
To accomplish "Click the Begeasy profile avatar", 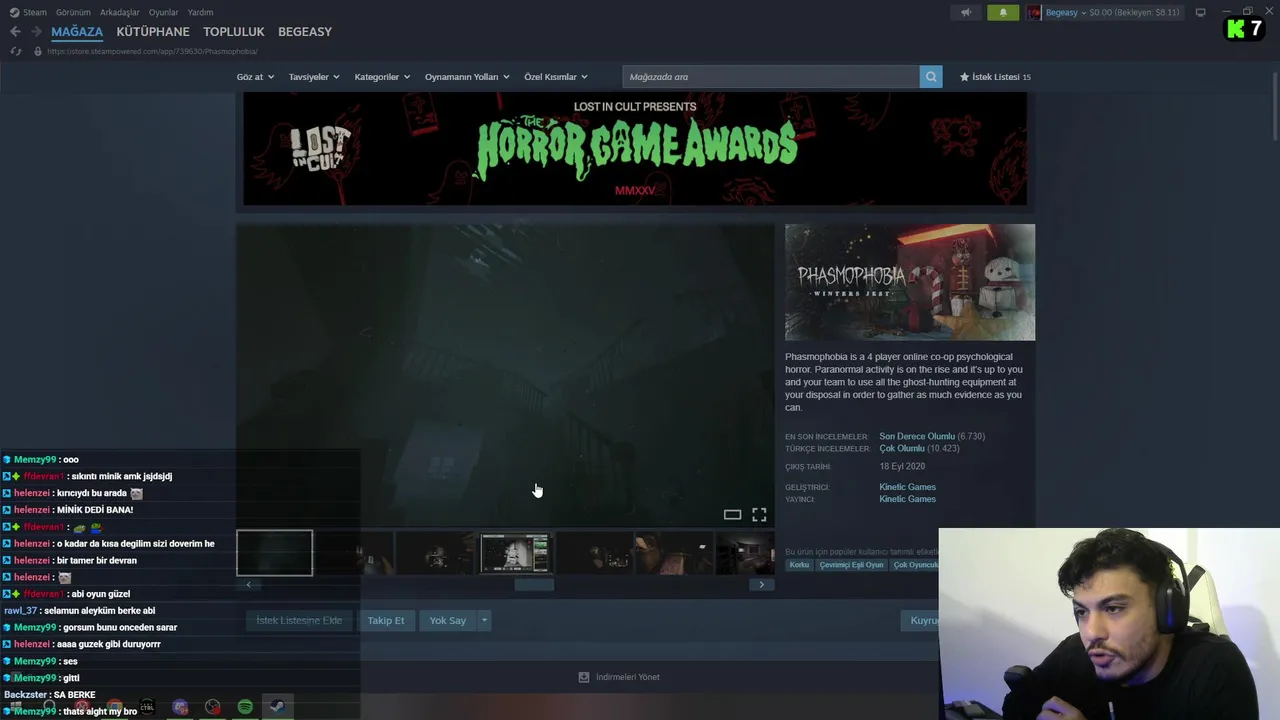I will point(1035,12).
